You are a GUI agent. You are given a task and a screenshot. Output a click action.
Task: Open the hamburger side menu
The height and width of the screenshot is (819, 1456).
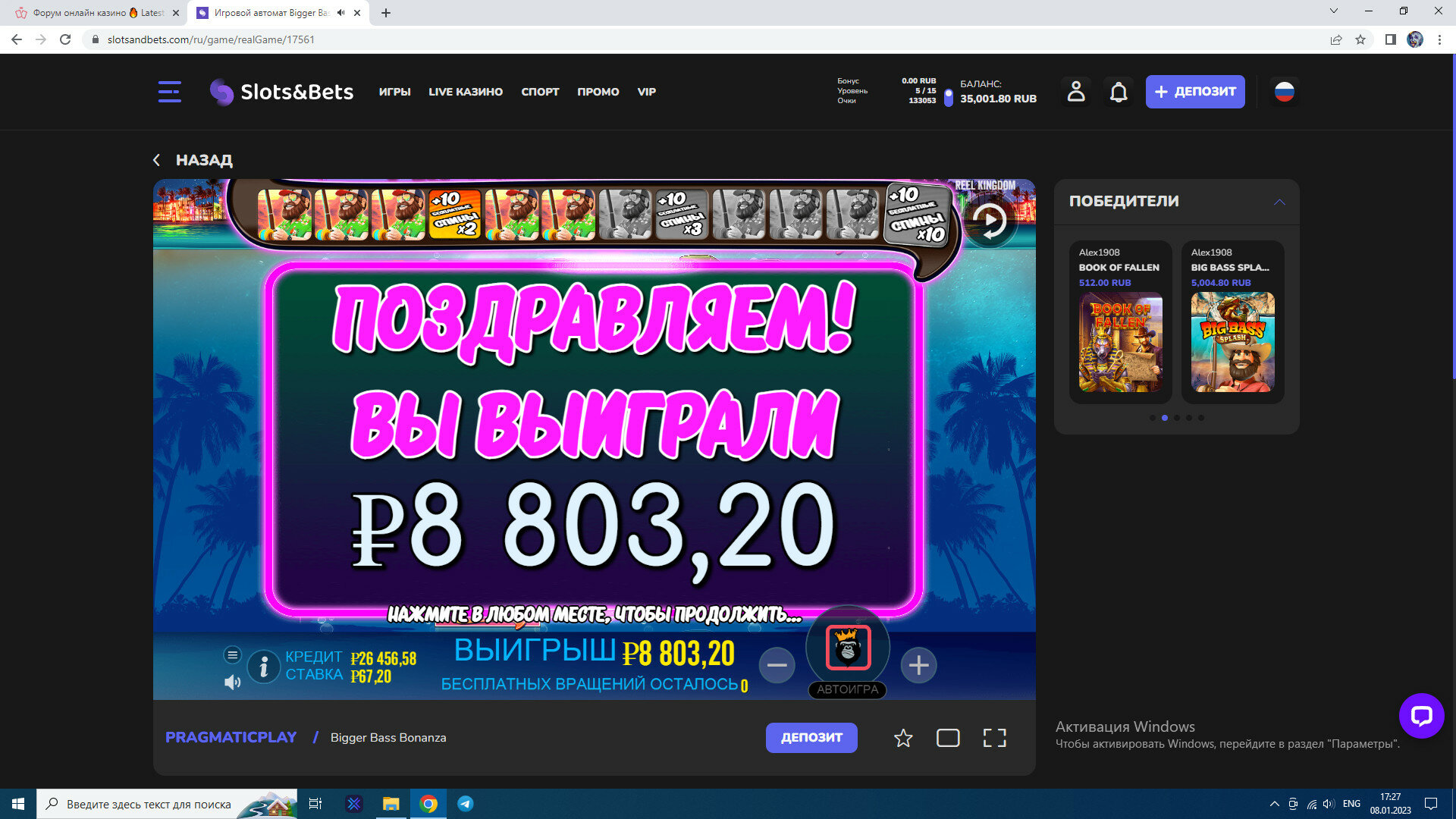[x=169, y=92]
